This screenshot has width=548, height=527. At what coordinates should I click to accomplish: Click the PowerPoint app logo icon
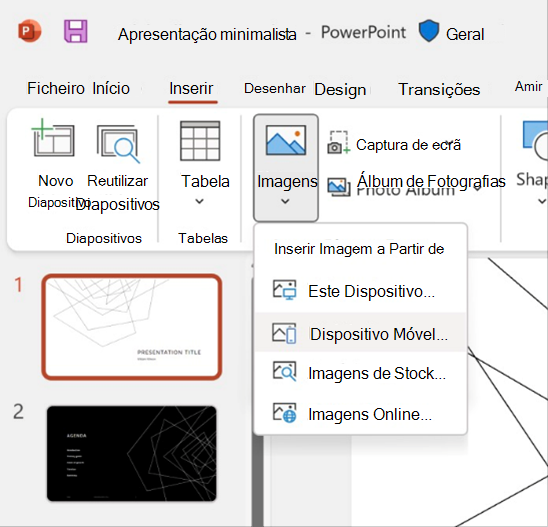30,31
